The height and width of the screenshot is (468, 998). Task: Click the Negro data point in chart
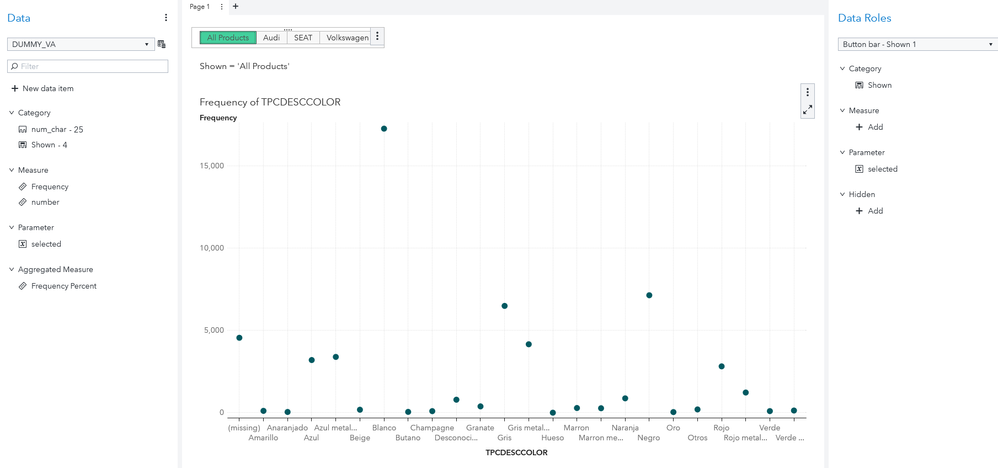(649, 295)
